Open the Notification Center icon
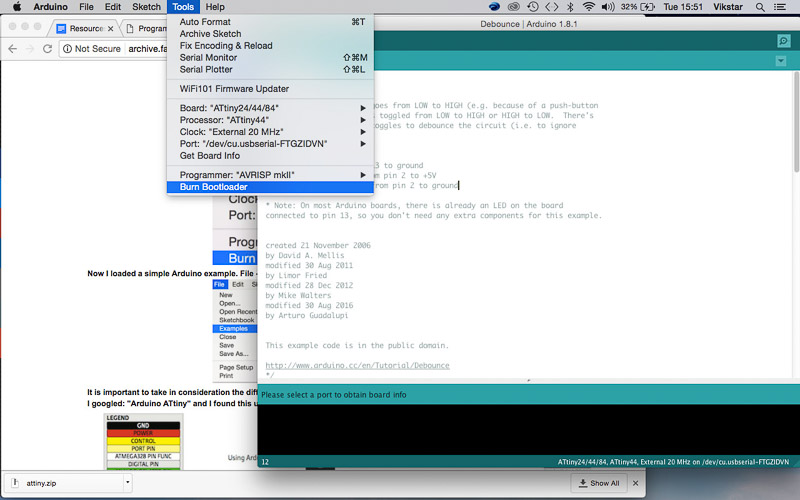Image resolution: width=800 pixels, height=500 pixels. 780,7
